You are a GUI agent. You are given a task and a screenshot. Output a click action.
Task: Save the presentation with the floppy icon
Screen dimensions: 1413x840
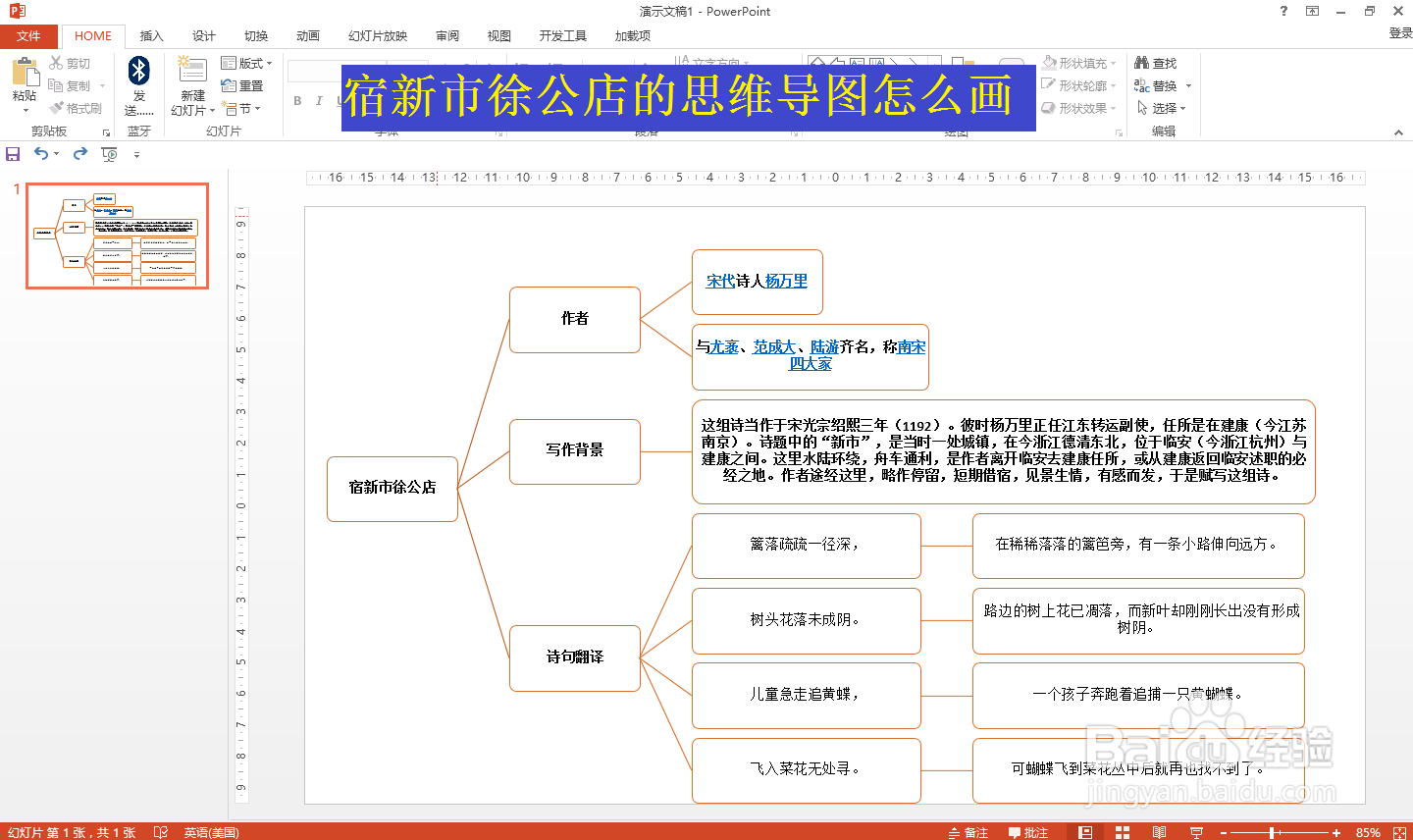[13, 153]
